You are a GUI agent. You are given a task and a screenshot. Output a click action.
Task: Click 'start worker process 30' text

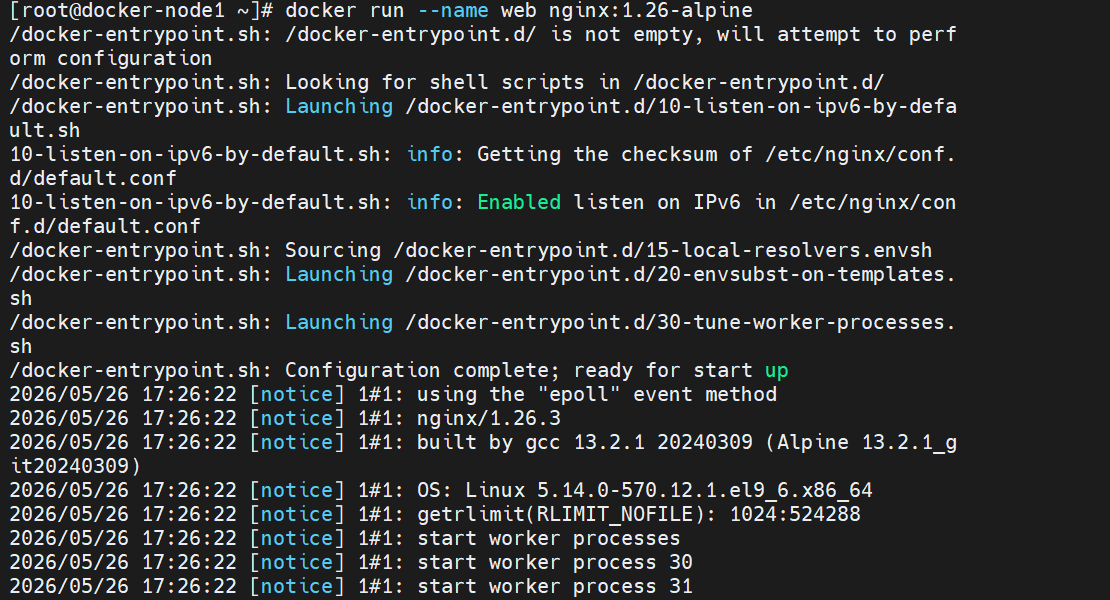(x=555, y=562)
